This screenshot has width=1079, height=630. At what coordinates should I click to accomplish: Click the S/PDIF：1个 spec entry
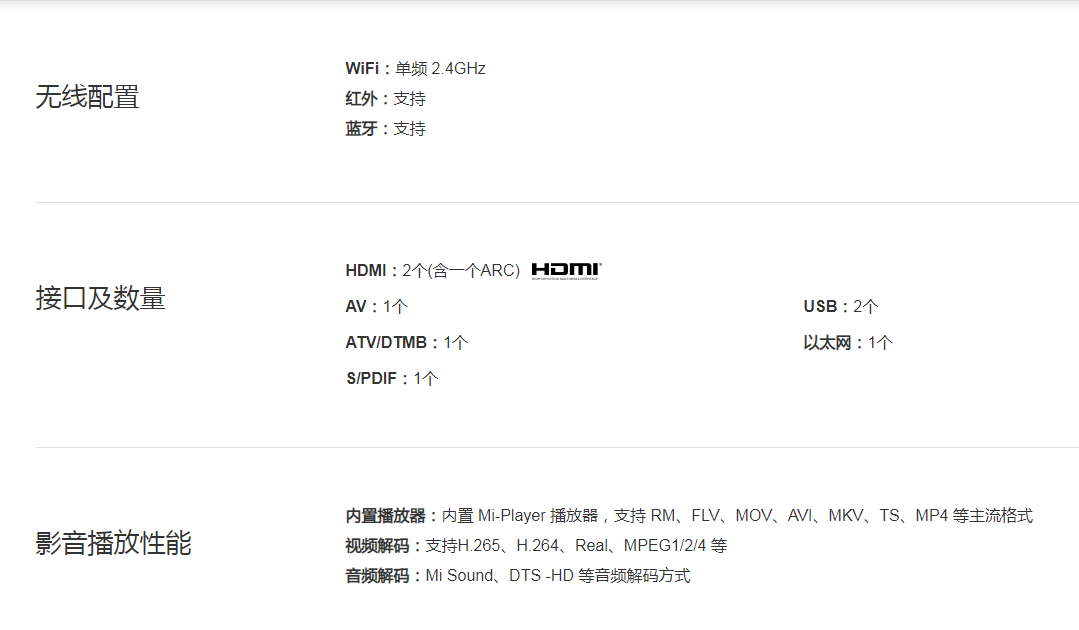[x=392, y=378]
